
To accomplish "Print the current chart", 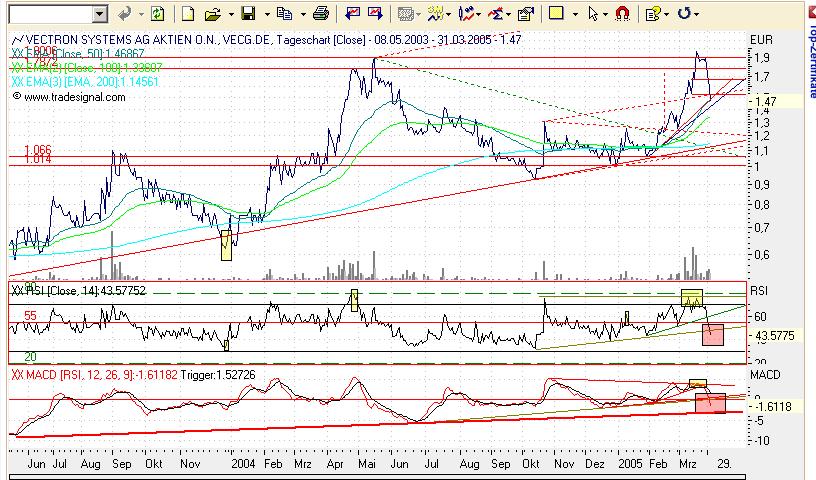I will pos(321,14).
